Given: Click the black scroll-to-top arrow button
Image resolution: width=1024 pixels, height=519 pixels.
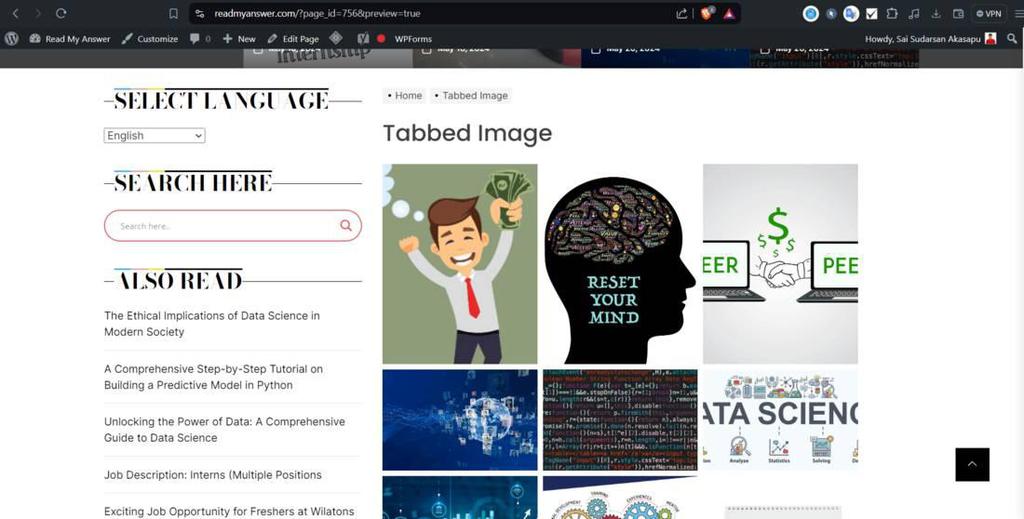Looking at the screenshot, I should tap(972, 464).
